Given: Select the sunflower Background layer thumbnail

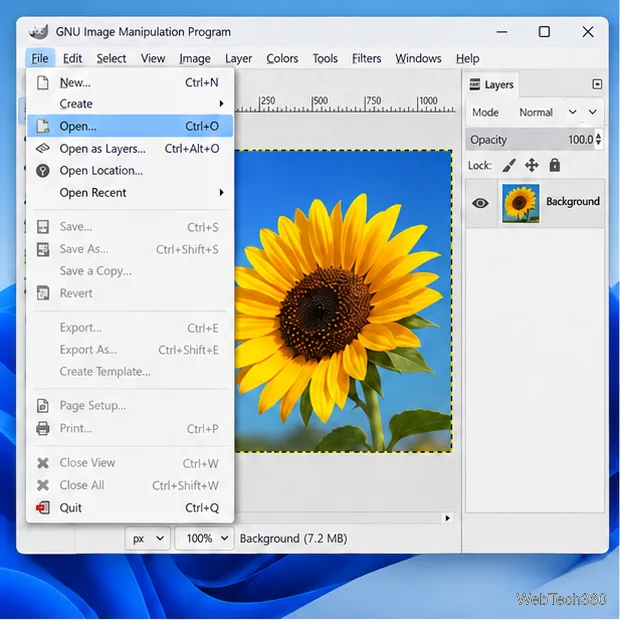Looking at the screenshot, I should click(x=520, y=203).
